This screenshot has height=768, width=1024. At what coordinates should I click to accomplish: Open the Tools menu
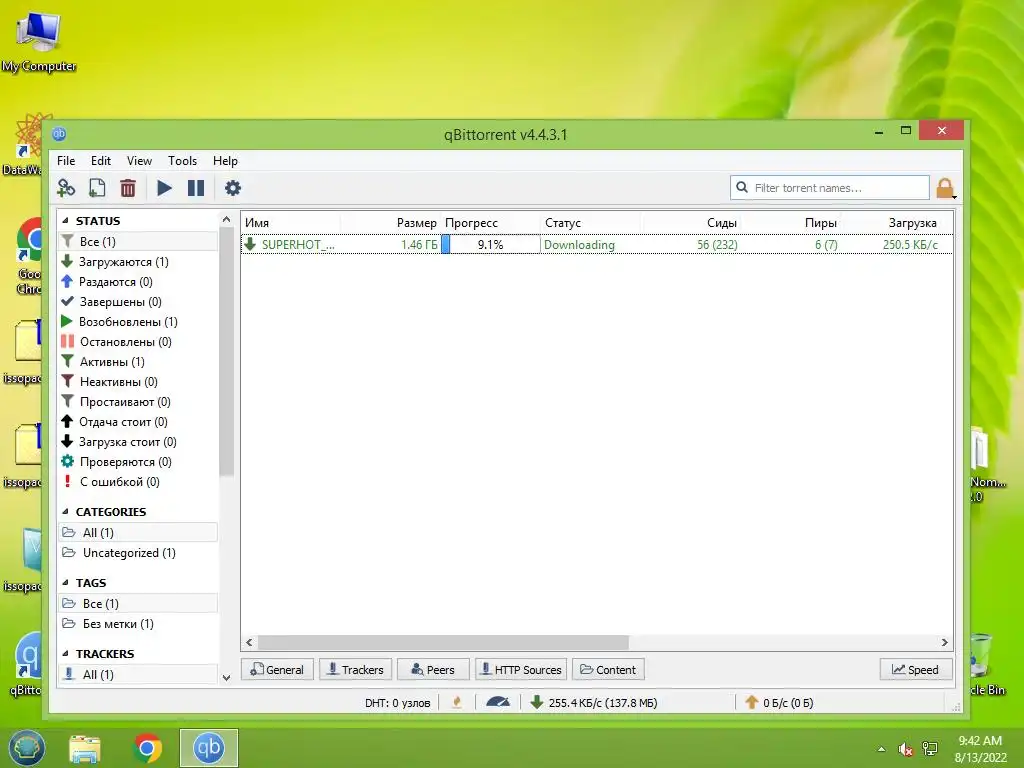(182, 161)
